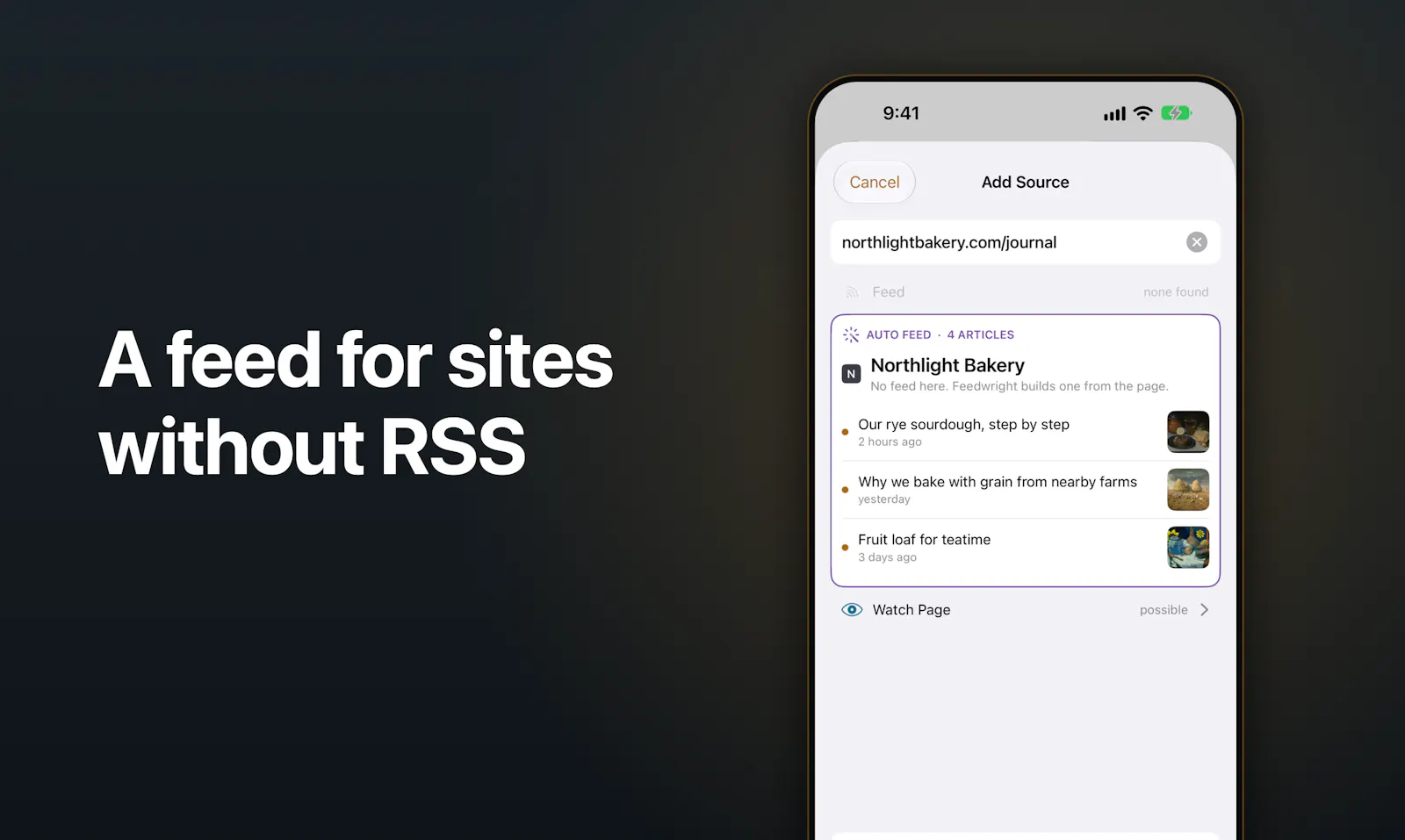Click the 'none found' feed status
1405x840 pixels.
1176,292
